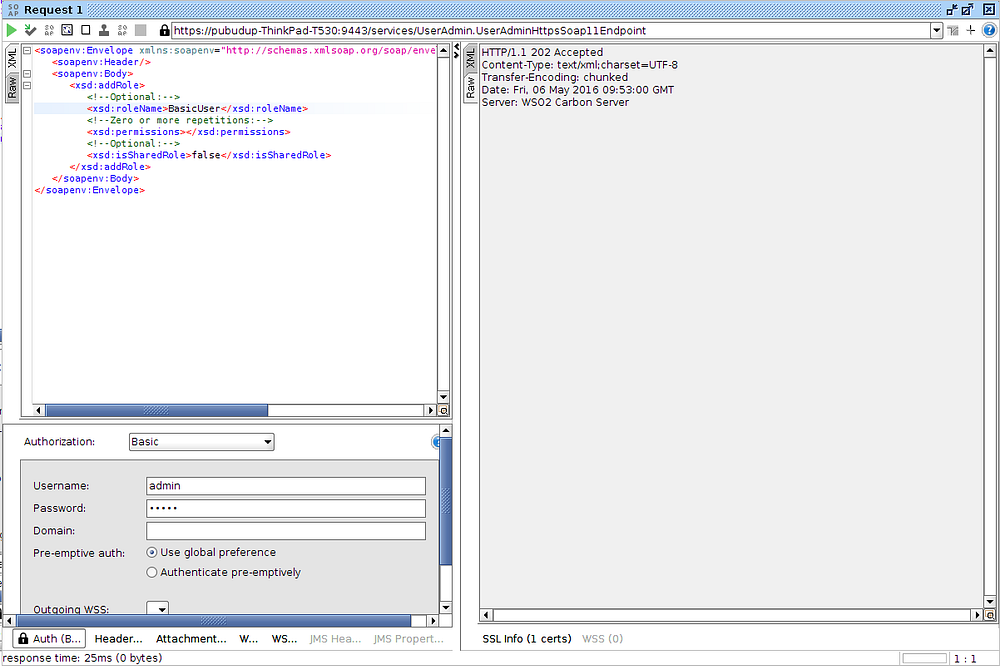
Task: Switch request editor to Raw view tab
Action: coord(12,87)
